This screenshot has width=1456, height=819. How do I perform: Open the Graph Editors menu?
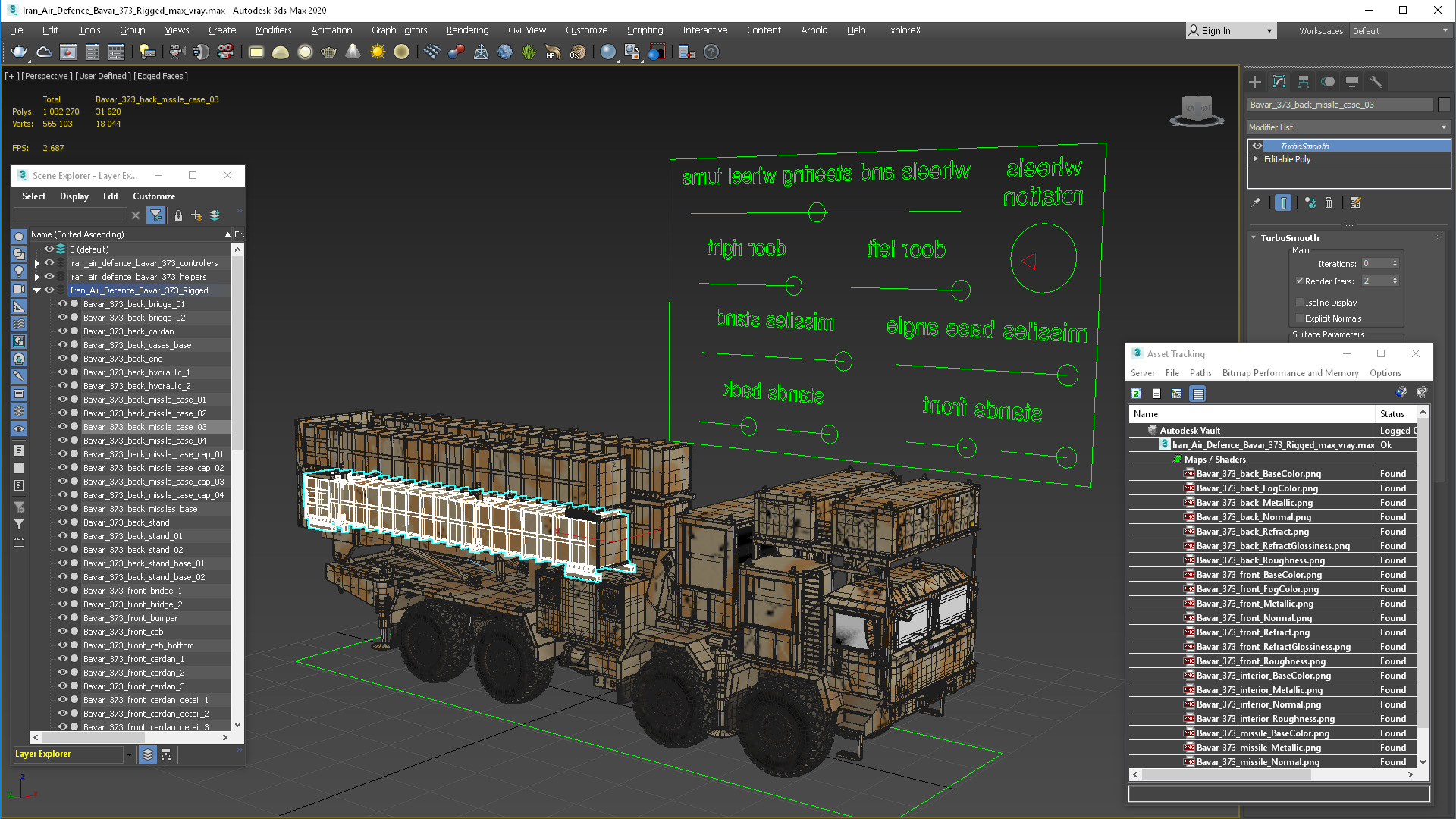399,30
